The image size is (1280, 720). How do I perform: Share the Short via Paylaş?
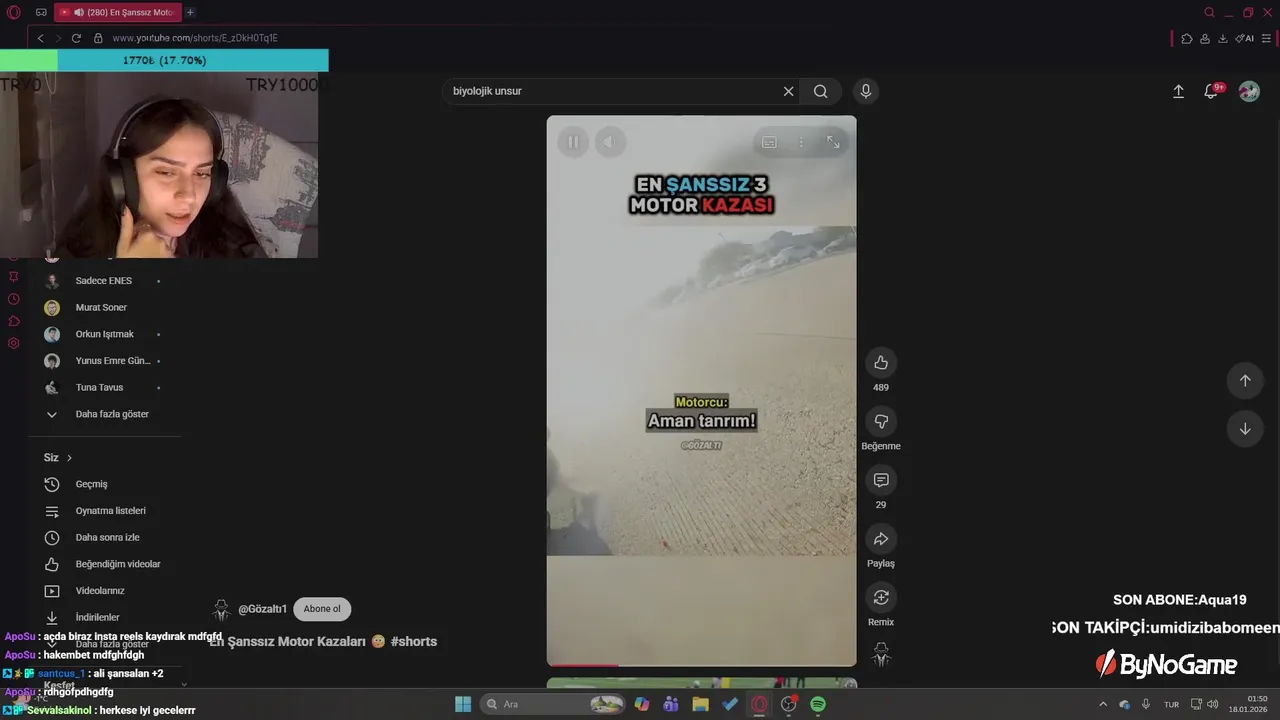pos(881,539)
